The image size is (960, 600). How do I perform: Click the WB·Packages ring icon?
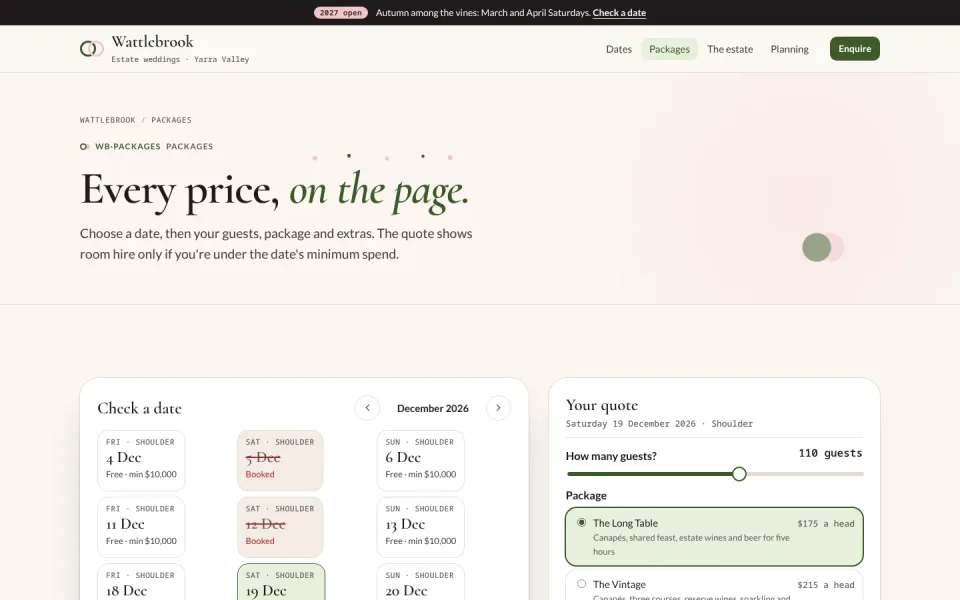pos(84,146)
